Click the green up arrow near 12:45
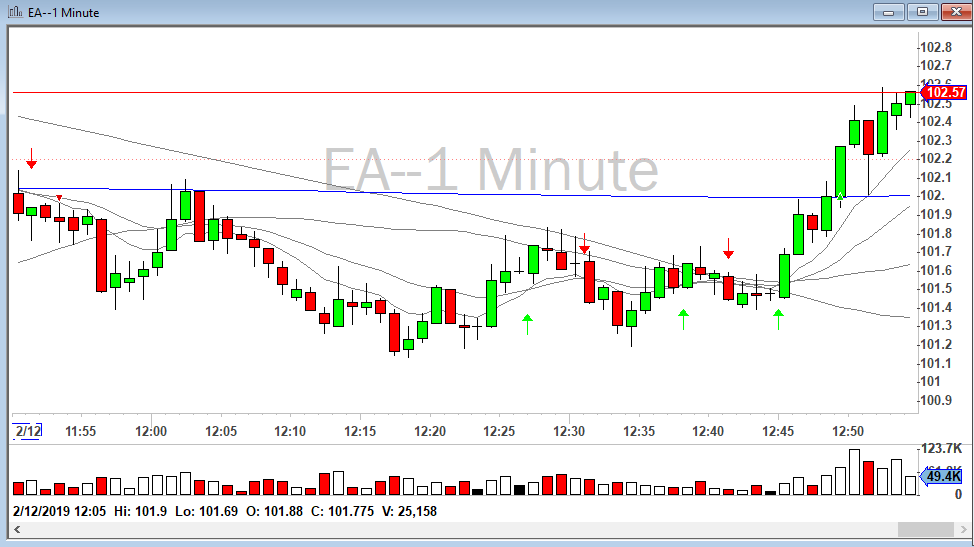Viewport: 974px width, 547px height. pyautogui.click(x=779, y=319)
